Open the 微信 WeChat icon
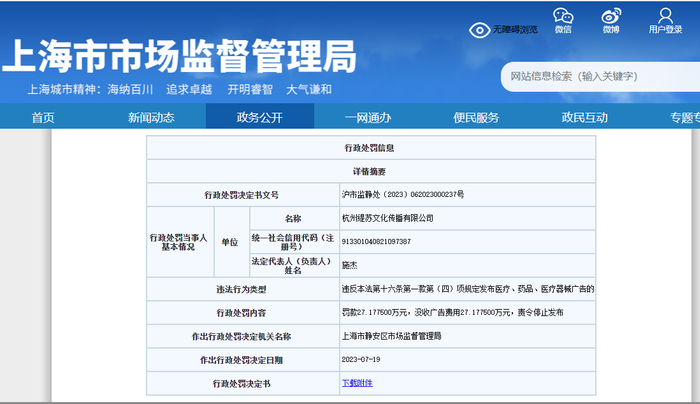700x404 pixels. tap(563, 17)
